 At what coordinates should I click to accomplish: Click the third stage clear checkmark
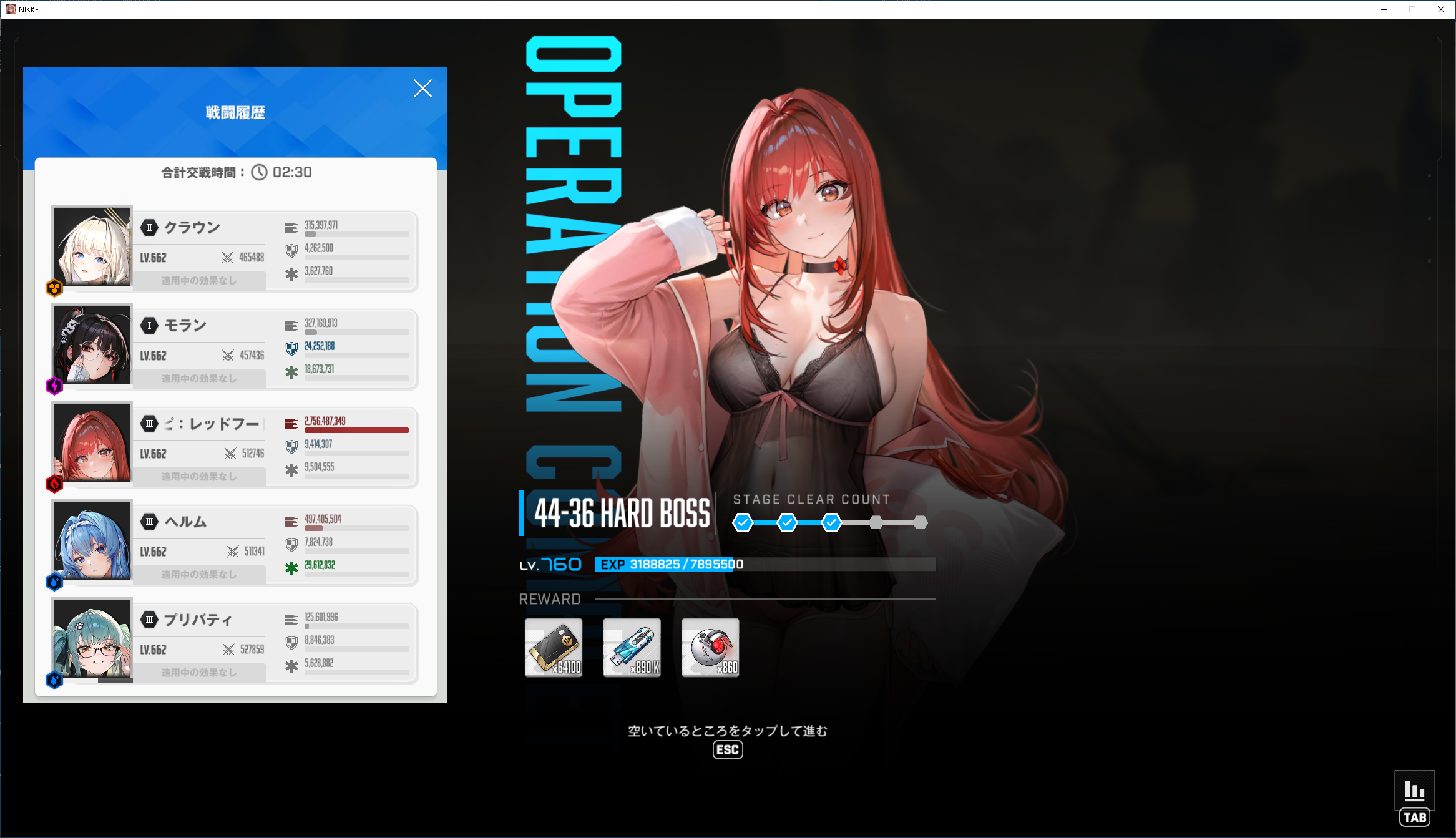click(x=831, y=522)
